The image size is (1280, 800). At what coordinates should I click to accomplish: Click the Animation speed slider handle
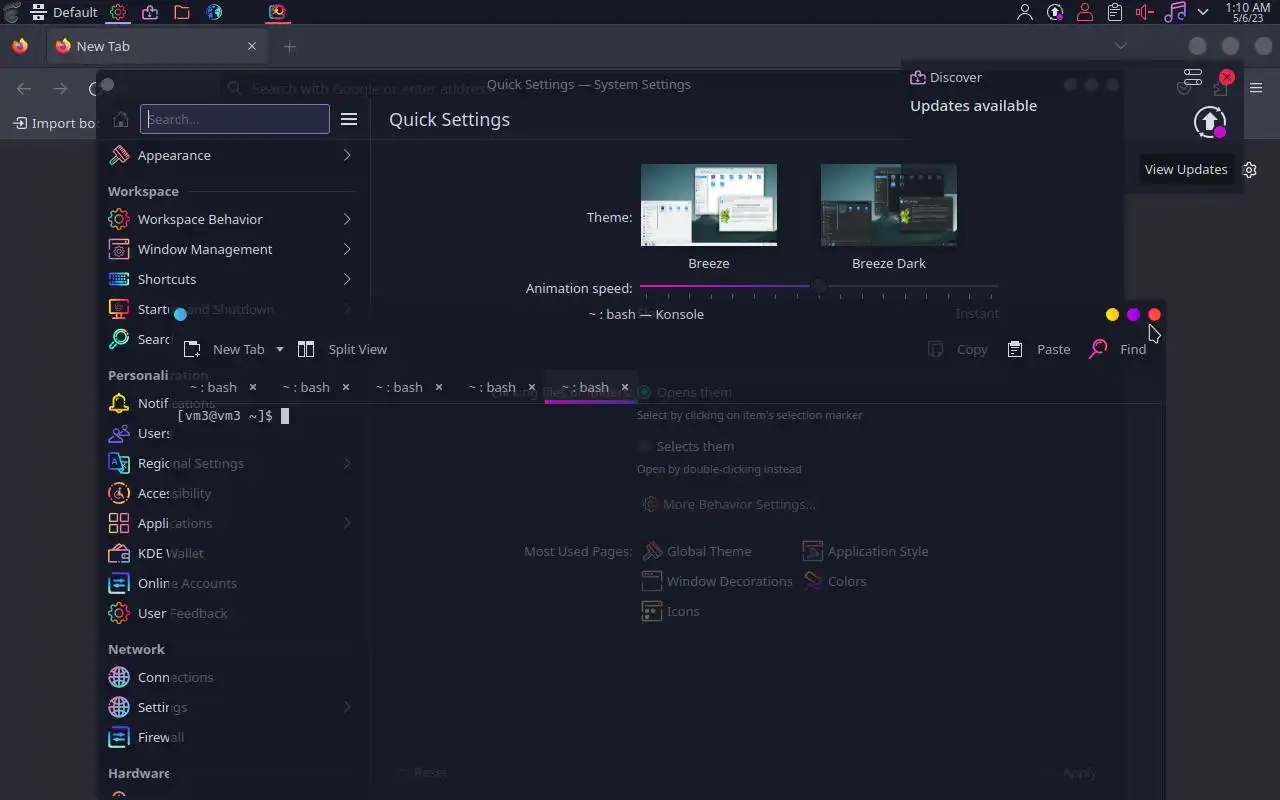point(818,287)
